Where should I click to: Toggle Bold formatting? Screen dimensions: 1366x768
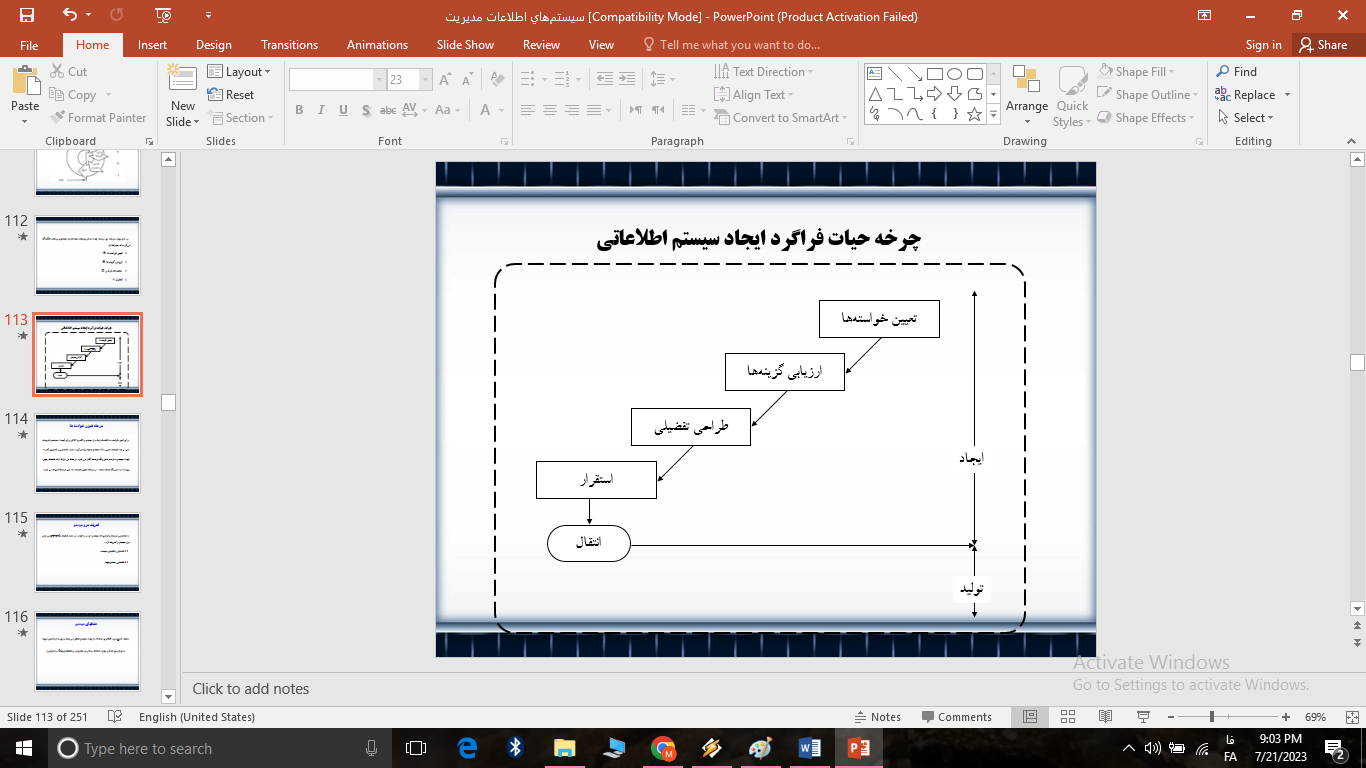[x=299, y=110]
